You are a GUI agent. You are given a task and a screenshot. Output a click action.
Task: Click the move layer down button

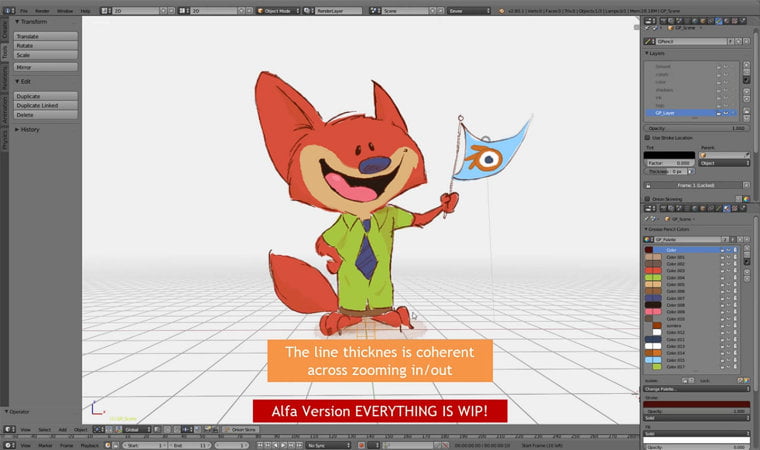point(746,98)
